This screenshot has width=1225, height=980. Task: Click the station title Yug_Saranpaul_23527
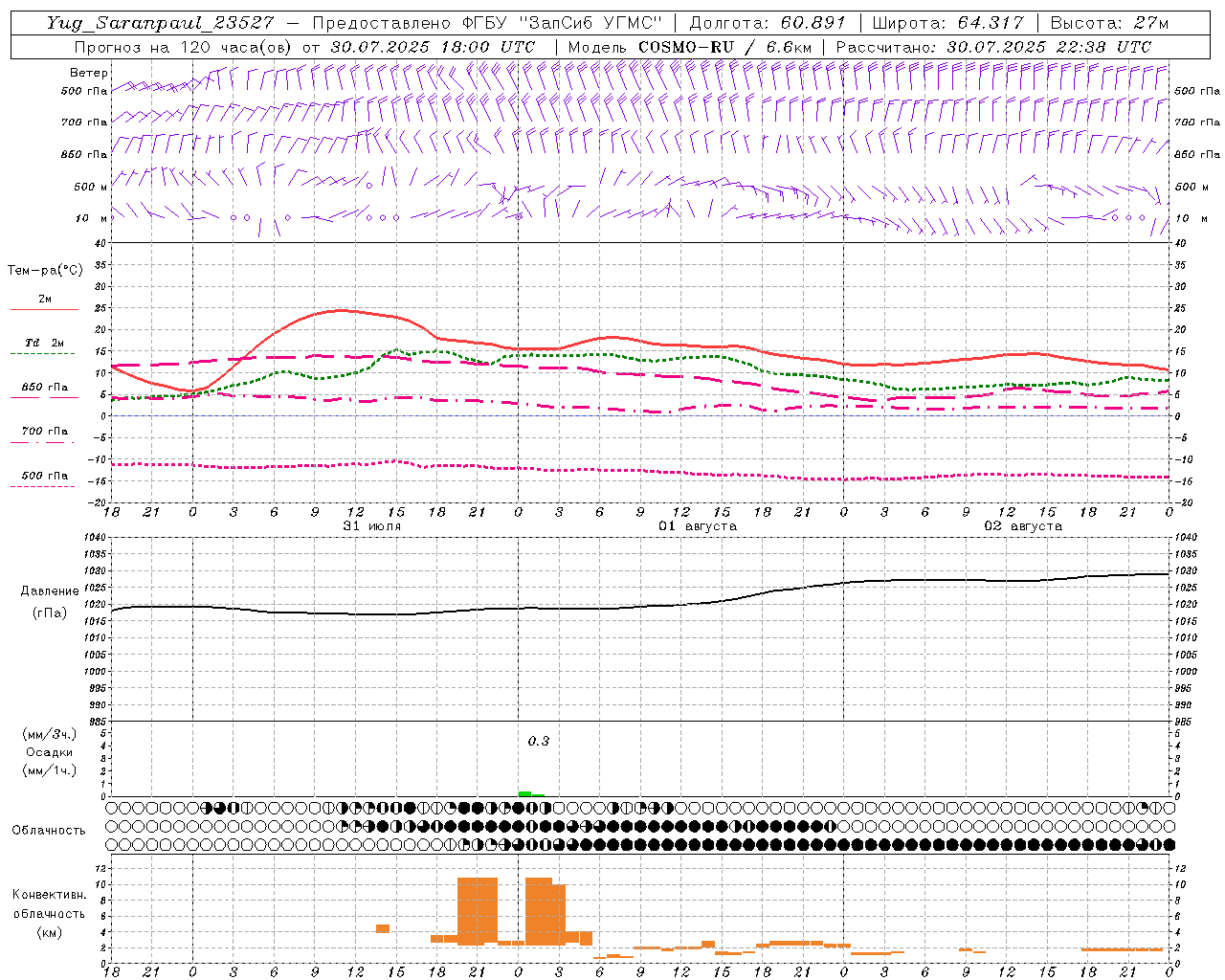coord(161,23)
